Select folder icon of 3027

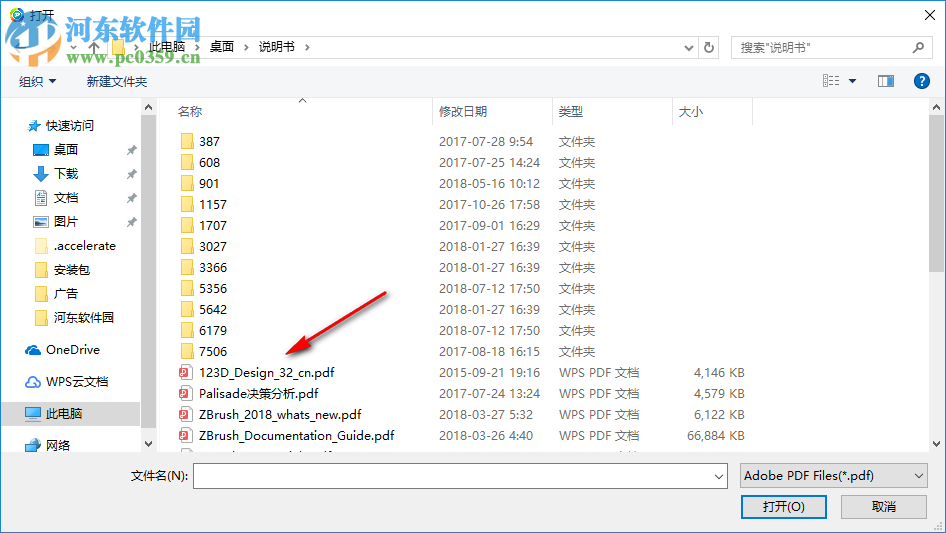pos(187,246)
